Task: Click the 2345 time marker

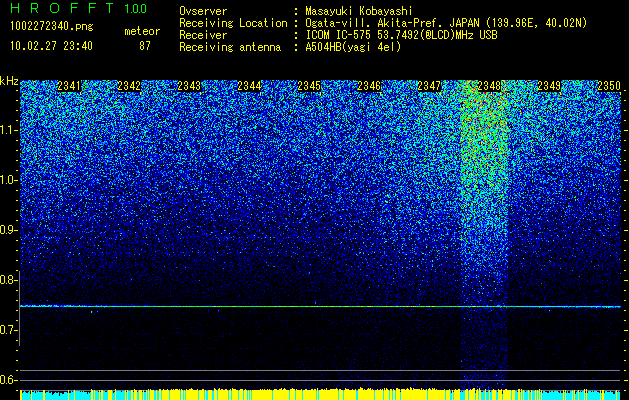Action: tap(309, 86)
